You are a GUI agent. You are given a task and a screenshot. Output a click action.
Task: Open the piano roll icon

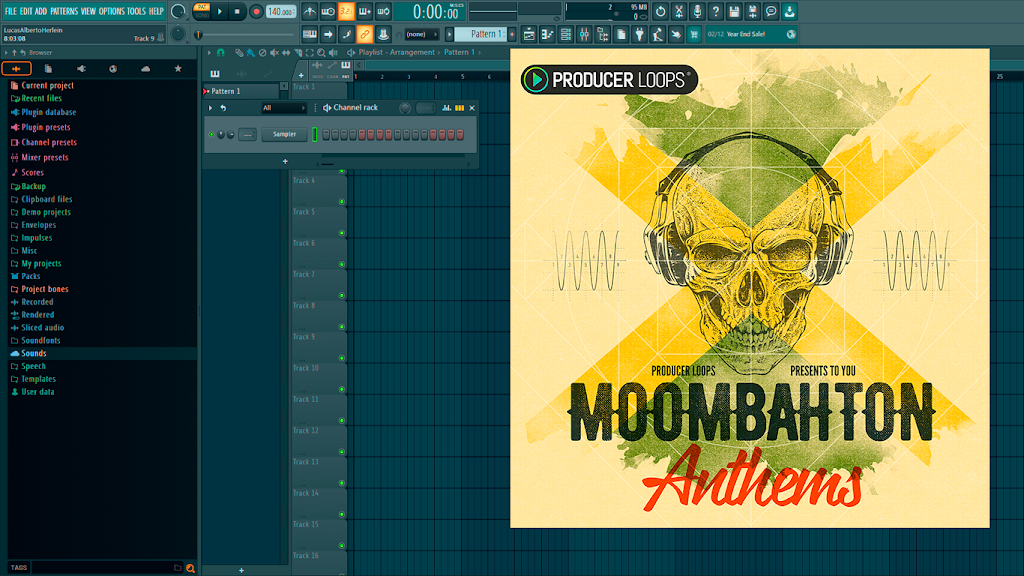pos(547,35)
